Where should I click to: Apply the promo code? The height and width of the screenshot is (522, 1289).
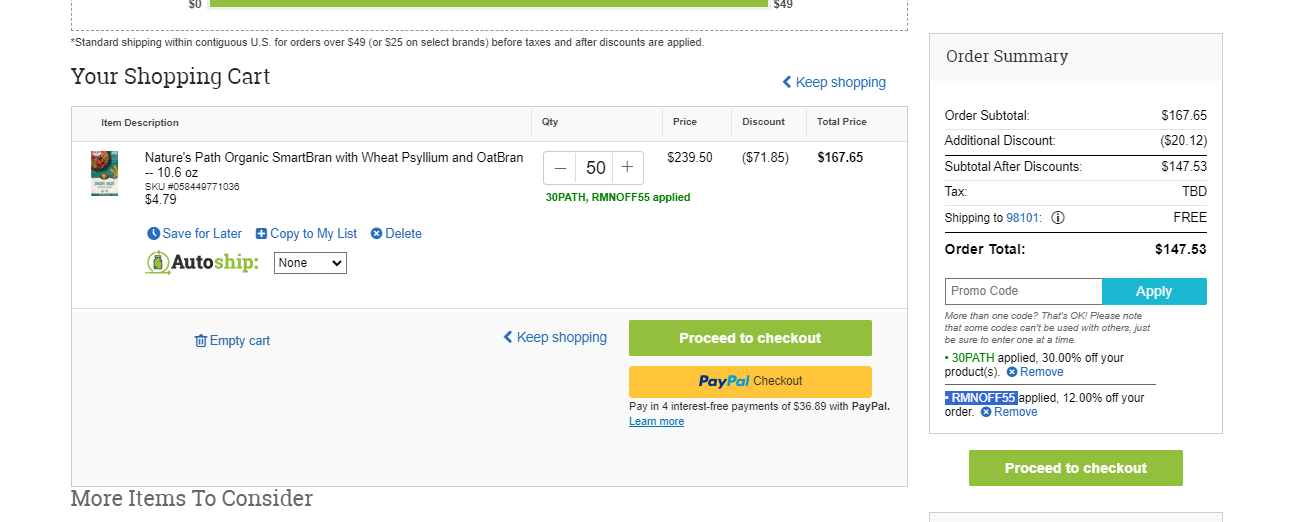(x=1154, y=291)
